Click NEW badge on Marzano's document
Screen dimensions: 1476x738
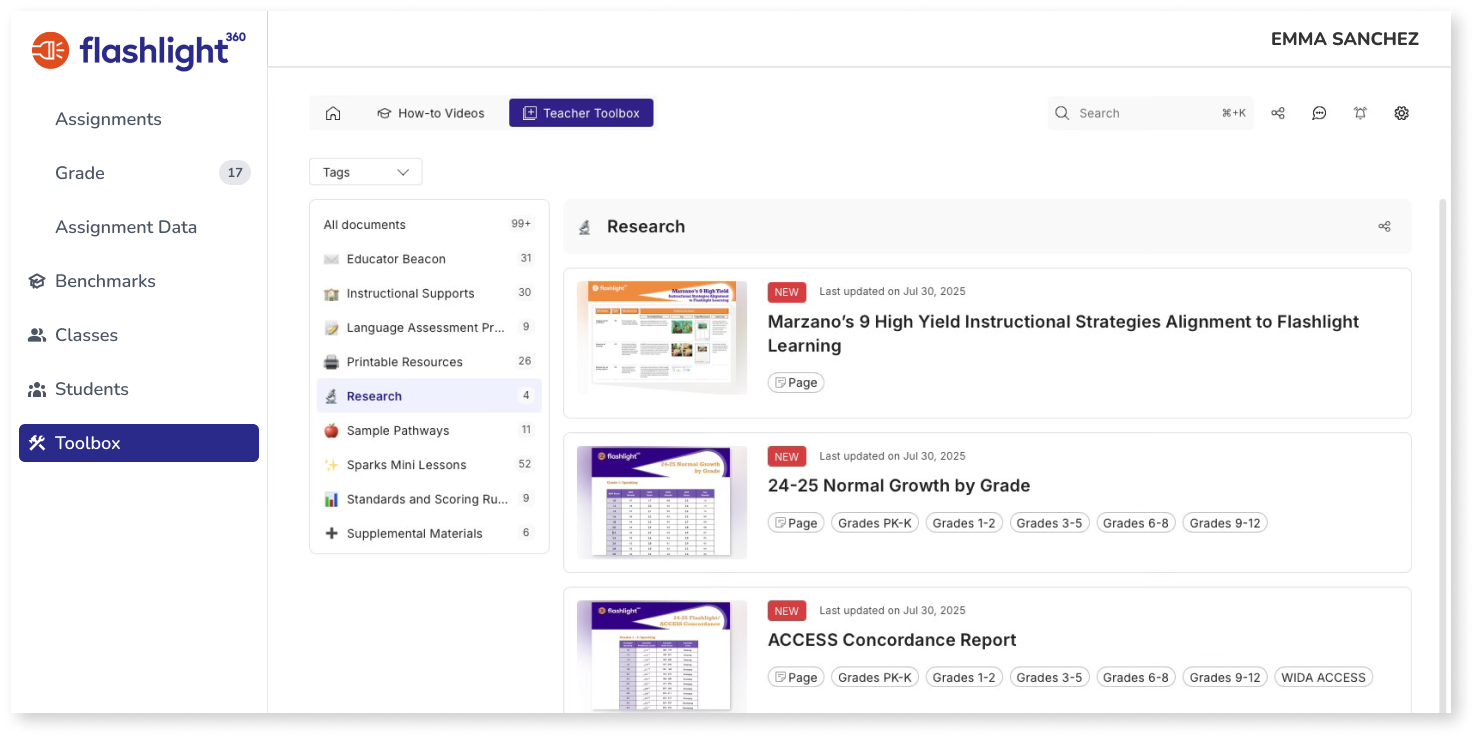point(787,292)
